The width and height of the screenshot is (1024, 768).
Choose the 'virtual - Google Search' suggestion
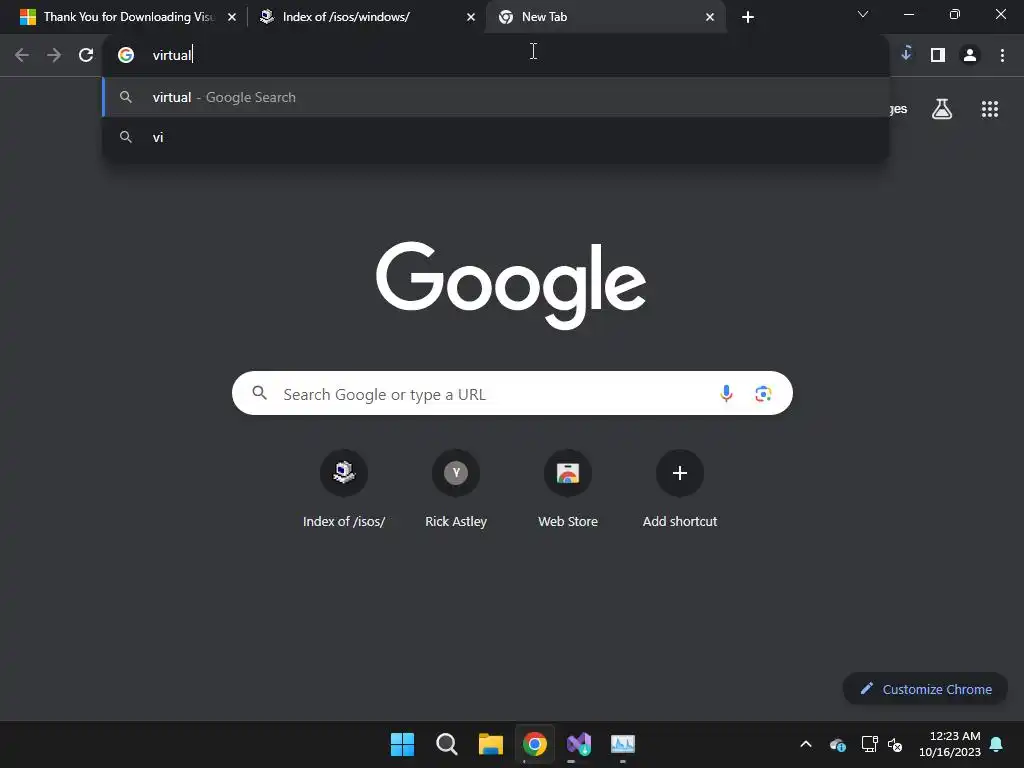pyautogui.click(x=496, y=97)
